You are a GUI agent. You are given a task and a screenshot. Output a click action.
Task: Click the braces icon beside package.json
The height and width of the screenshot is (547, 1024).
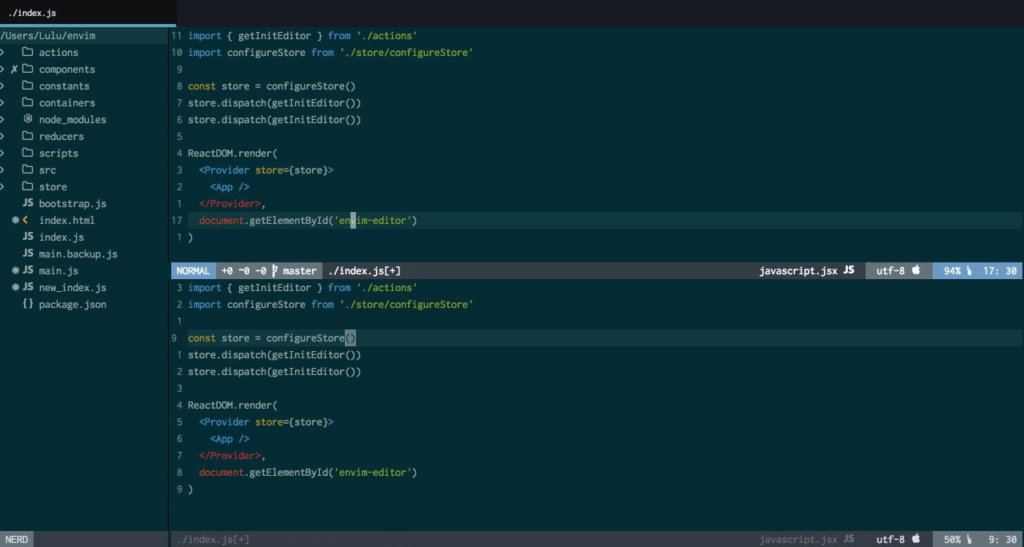coord(28,304)
